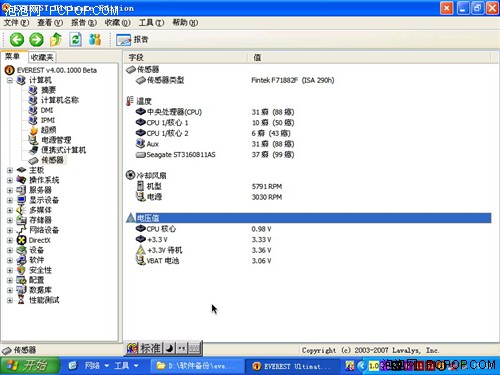Open the 开始 Start button
Screen dimensions: 500x375
pyautogui.click(x=29, y=366)
